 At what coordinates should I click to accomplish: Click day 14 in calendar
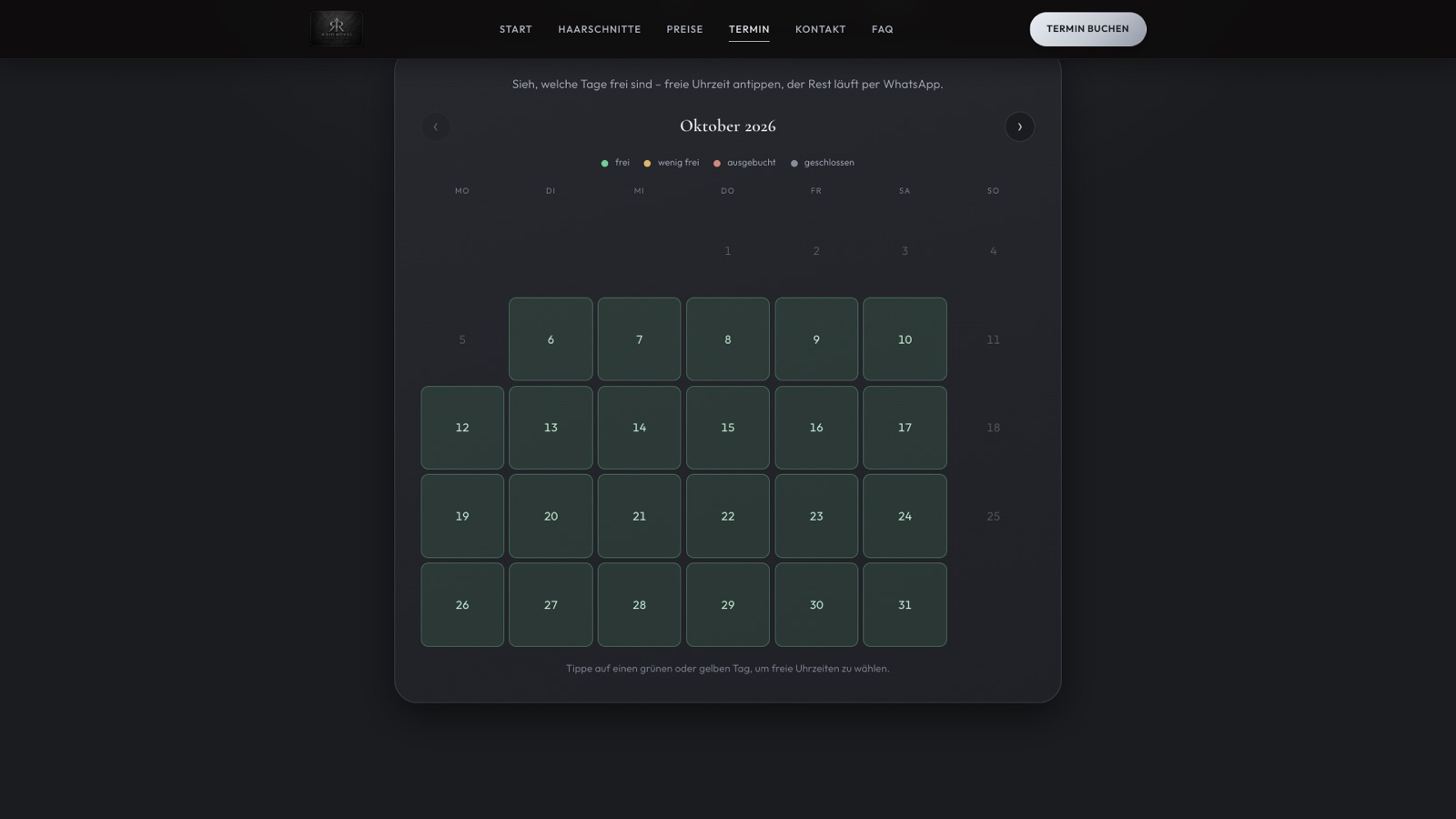pyautogui.click(x=639, y=428)
